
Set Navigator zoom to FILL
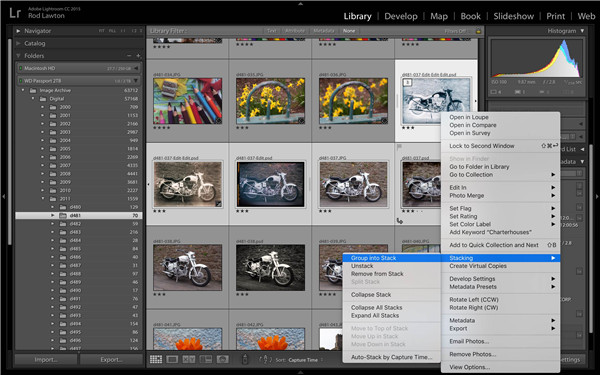click(x=112, y=31)
